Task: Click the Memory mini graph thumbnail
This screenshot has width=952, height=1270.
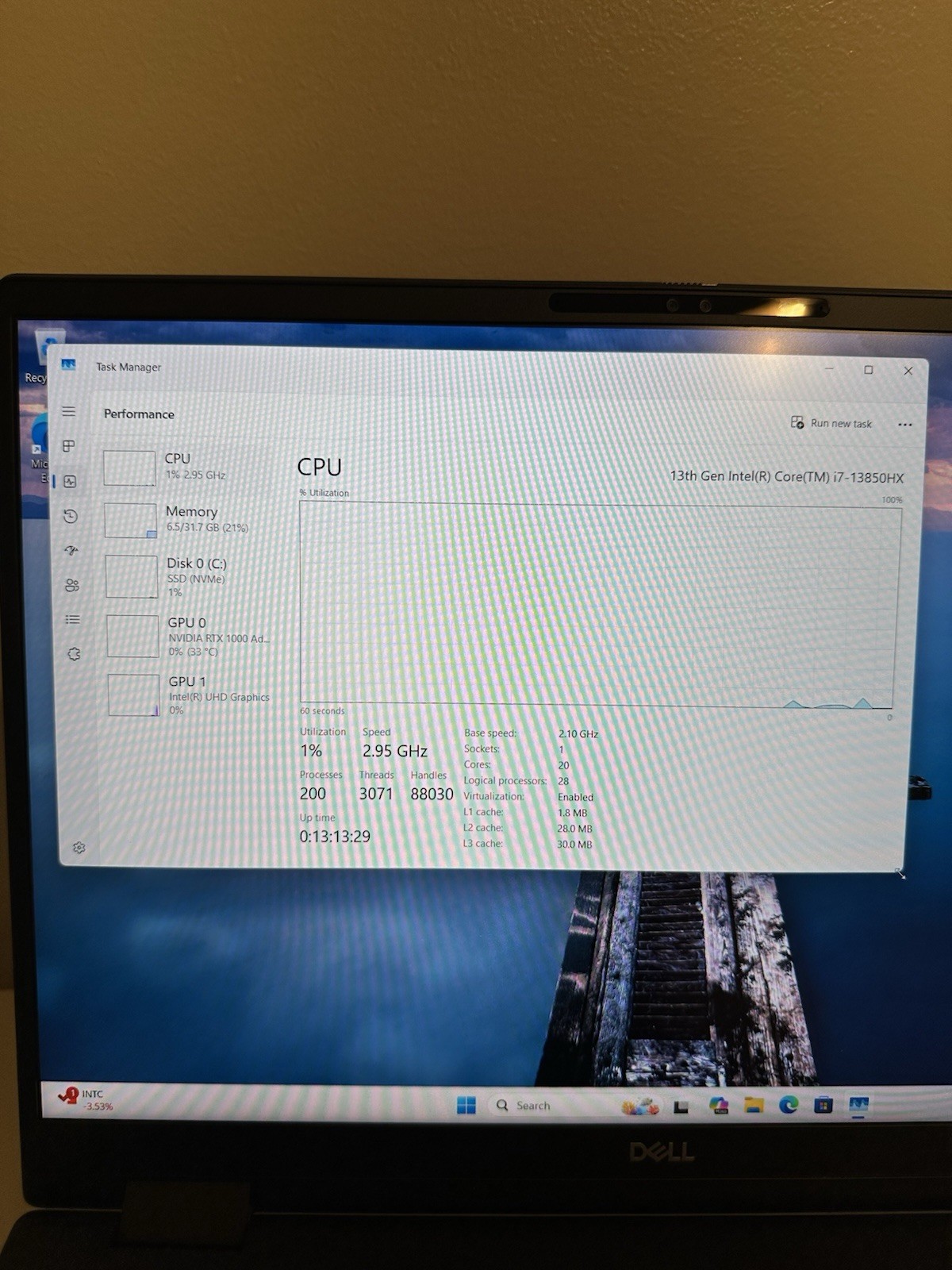Action: [130, 521]
